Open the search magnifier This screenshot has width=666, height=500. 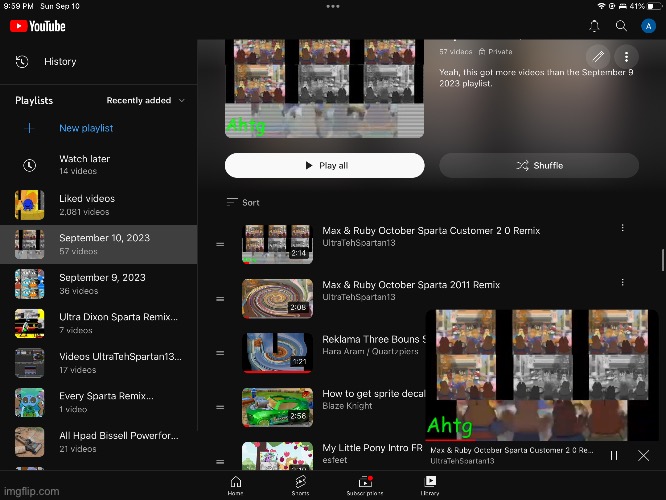[x=621, y=26]
